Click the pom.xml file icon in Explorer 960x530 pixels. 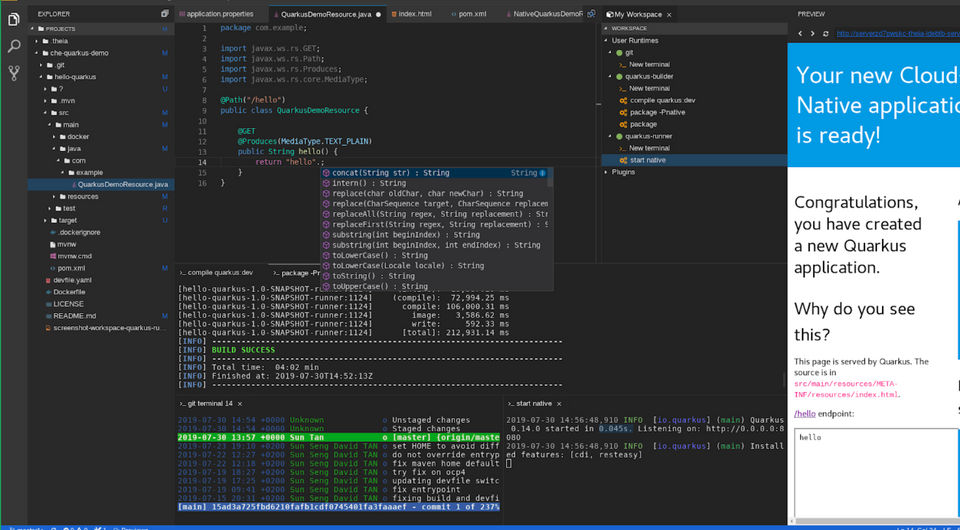(53, 268)
